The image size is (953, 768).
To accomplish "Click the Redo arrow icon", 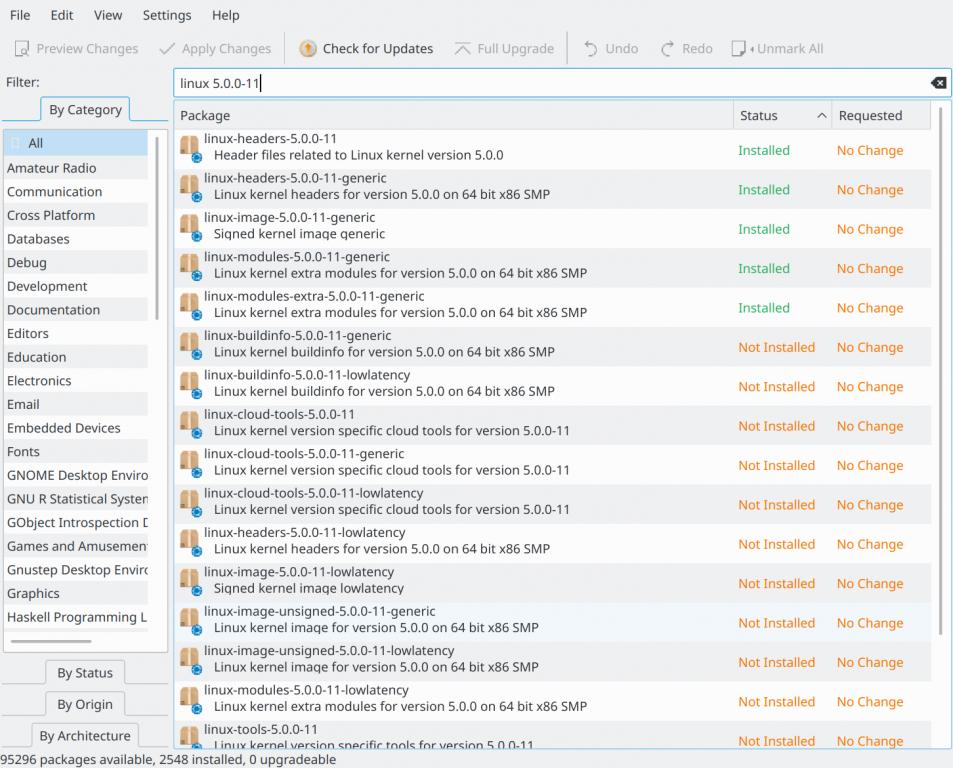I will [x=668, y=49].
